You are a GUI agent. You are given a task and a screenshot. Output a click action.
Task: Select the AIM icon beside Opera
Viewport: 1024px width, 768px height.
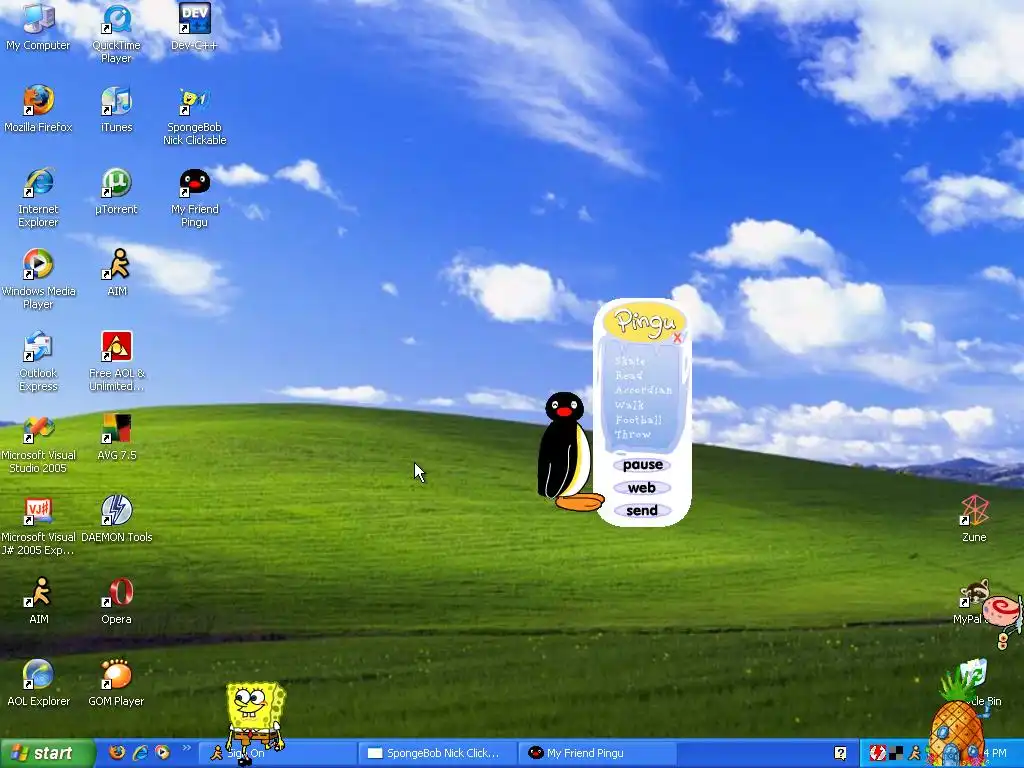38,600
